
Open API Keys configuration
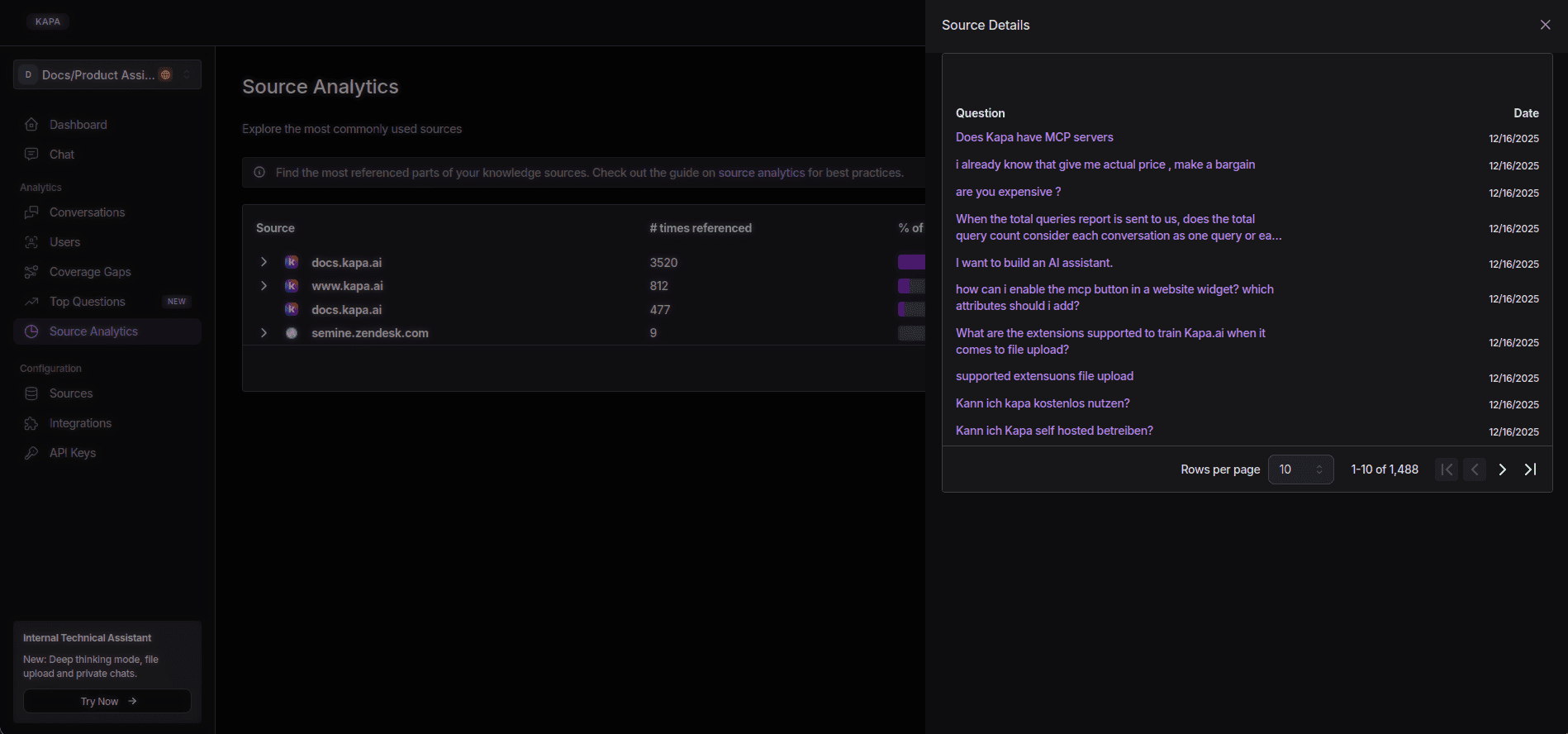click(x=107, y=453)
